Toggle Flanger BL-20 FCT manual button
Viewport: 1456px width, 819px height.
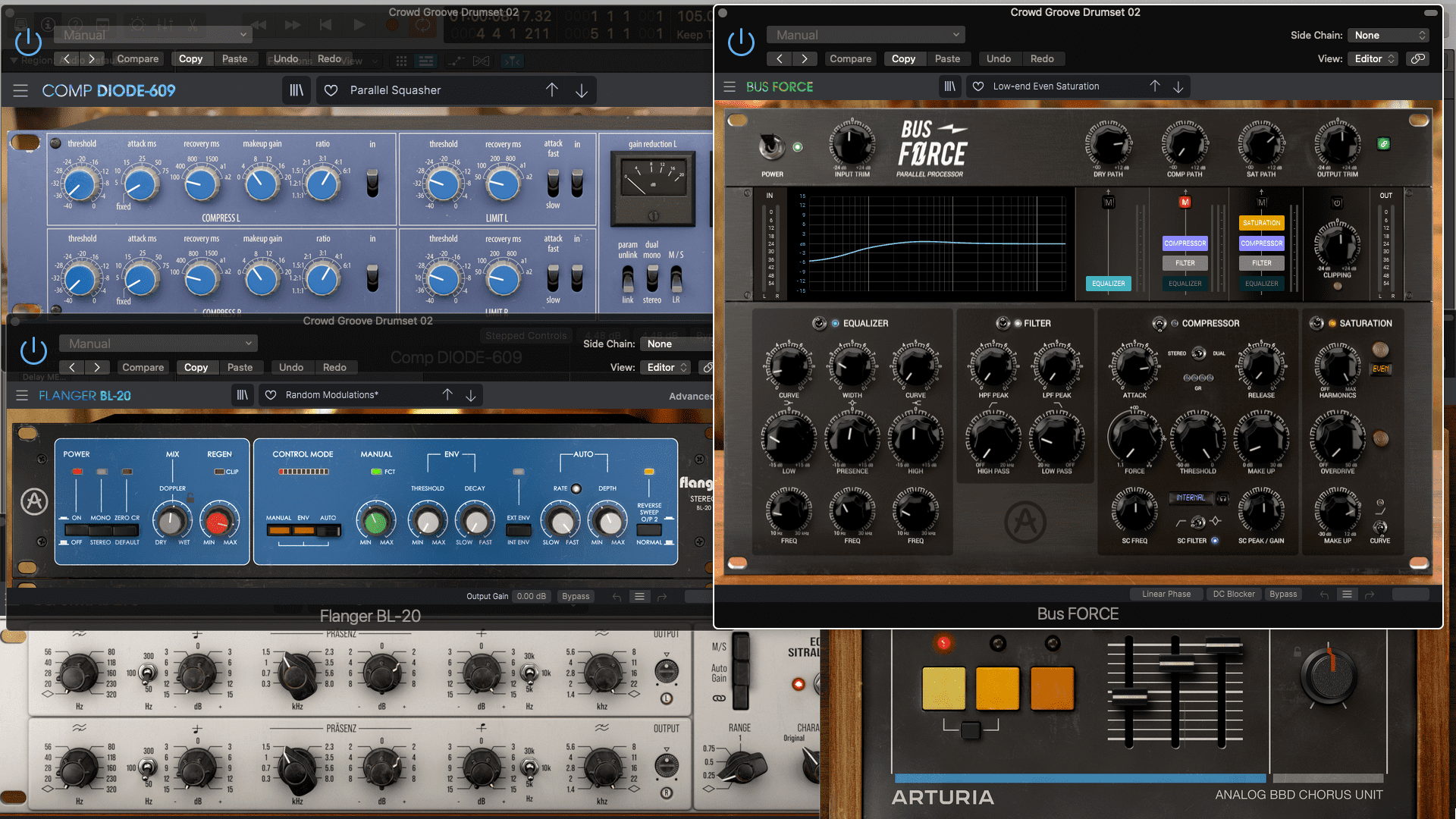pyautogui.click(x=376, y=472)
